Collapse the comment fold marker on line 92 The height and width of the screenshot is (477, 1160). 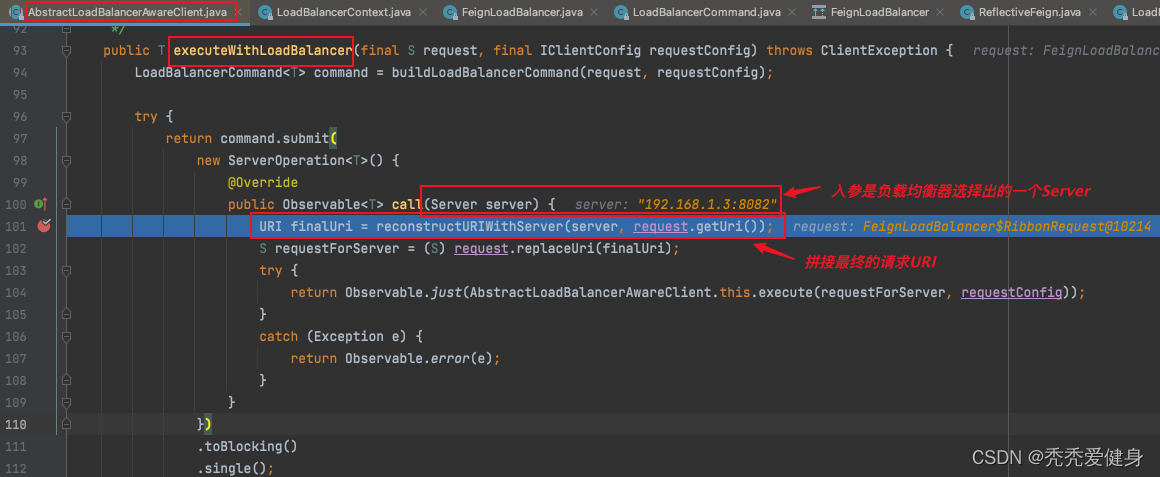point(67,29)
